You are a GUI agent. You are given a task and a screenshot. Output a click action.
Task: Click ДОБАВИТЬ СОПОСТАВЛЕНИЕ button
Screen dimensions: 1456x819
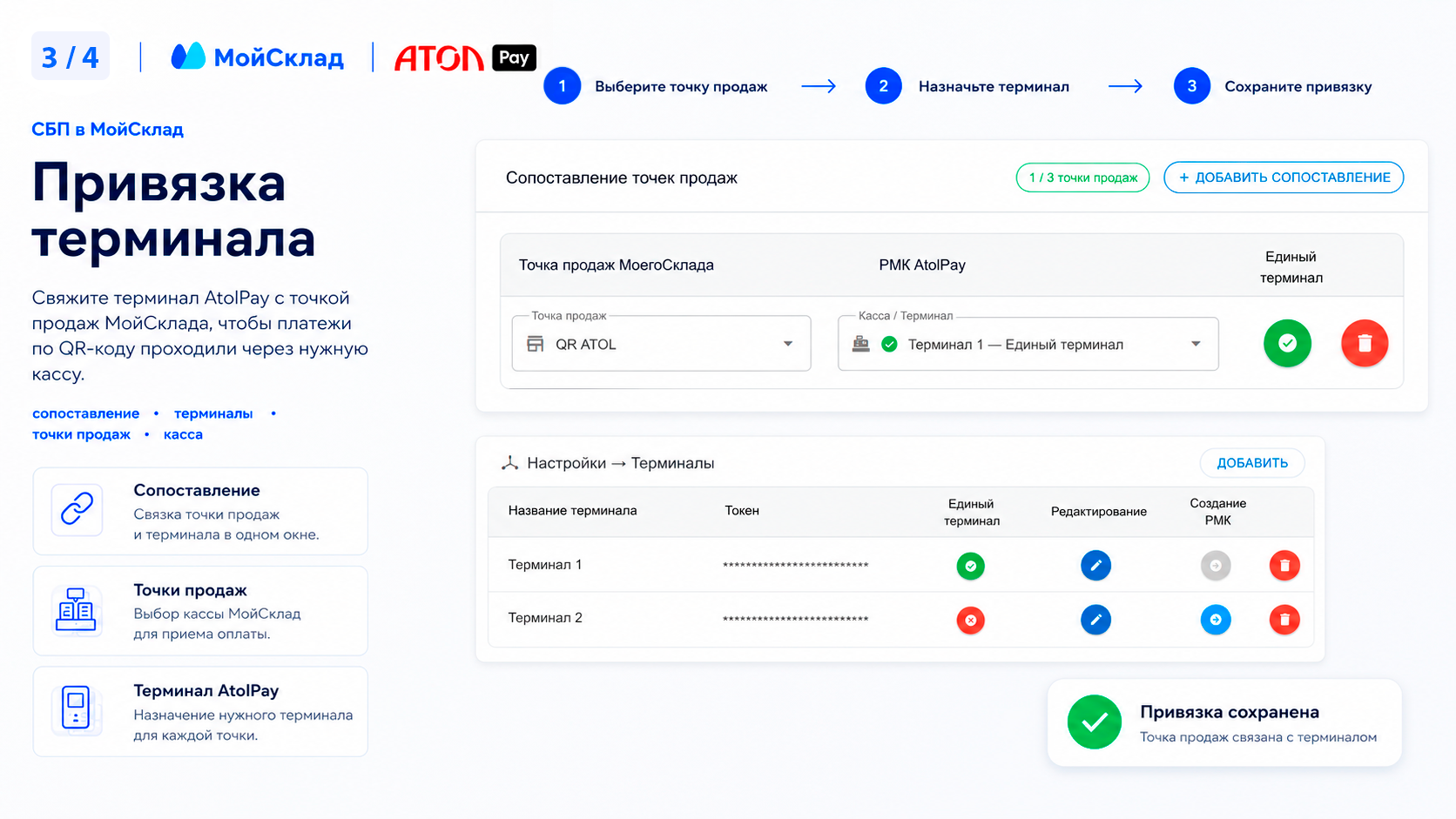(1284, 178)
